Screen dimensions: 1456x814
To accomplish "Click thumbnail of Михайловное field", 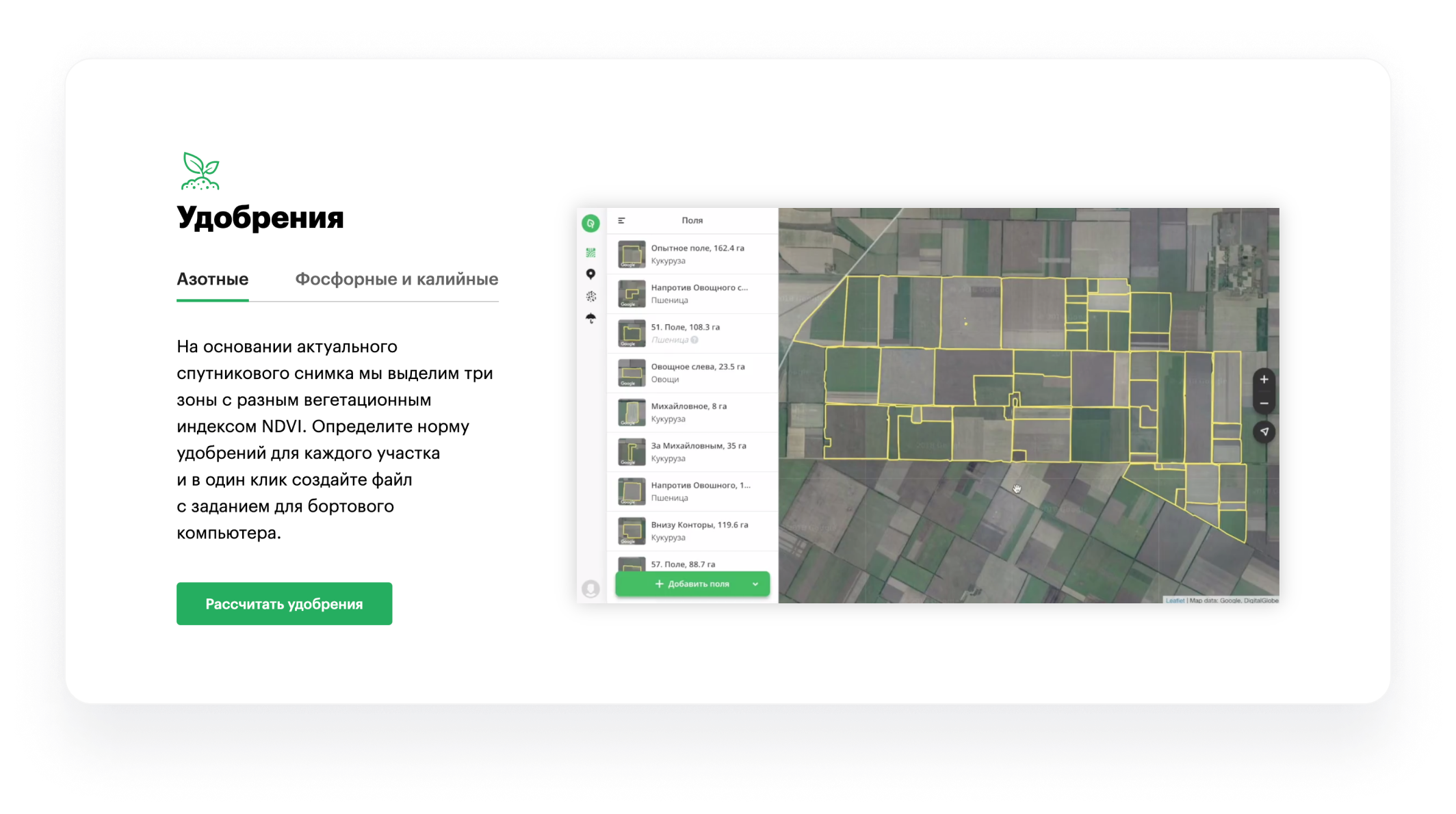I will click(x=632, y=412).
